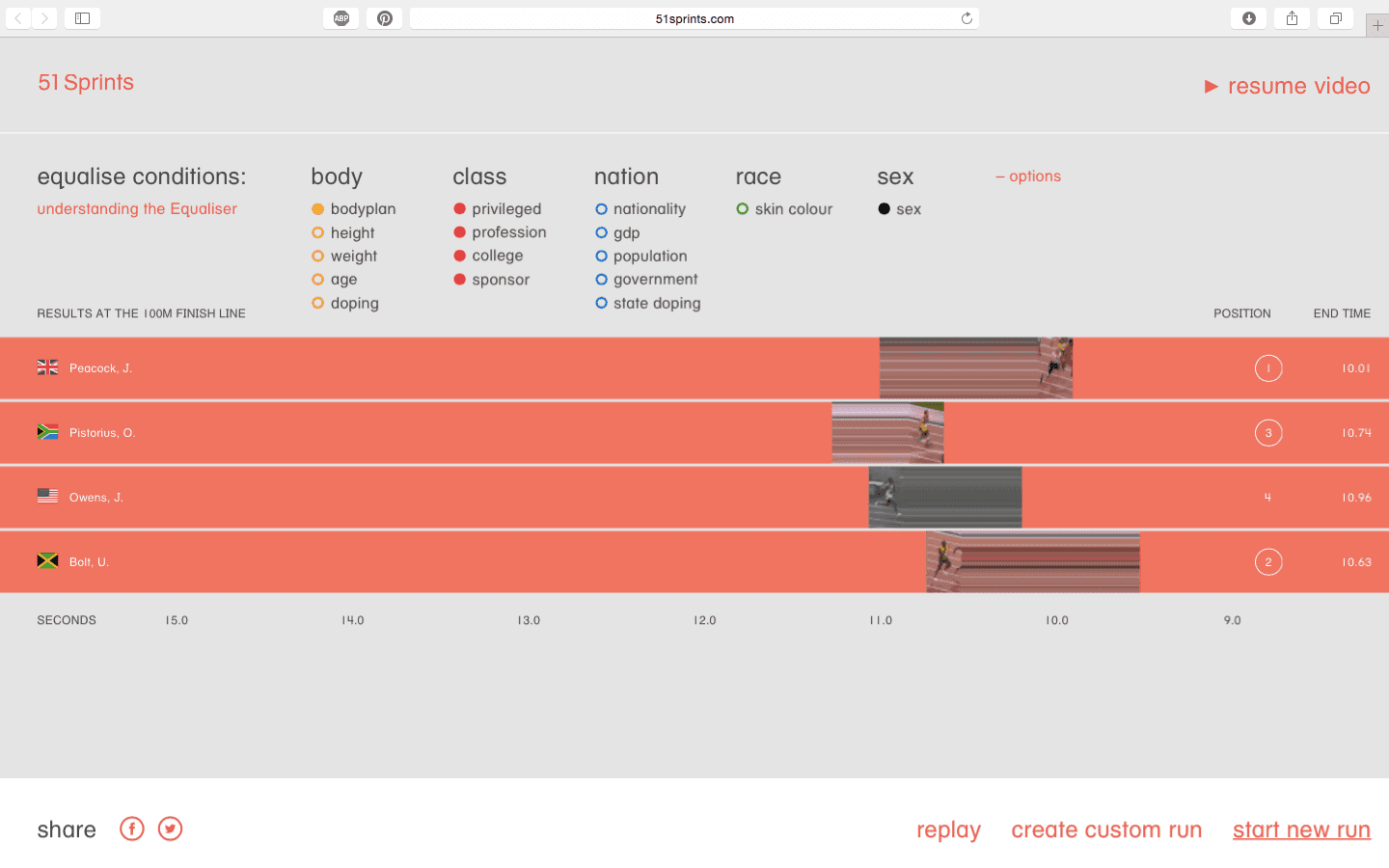Open the Adblock Plus extension
The width and height of the screenshot is (1389, 868).
point(341,18)
